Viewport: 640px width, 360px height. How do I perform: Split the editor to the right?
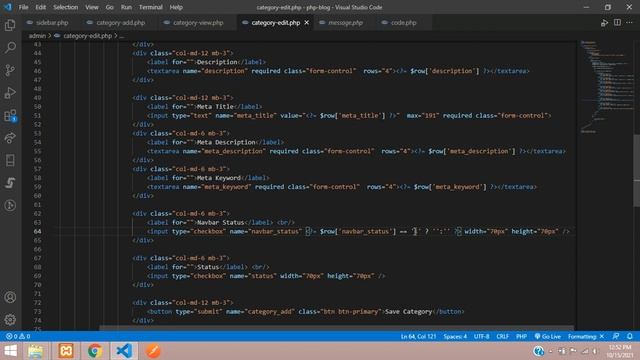click(617, 22)
